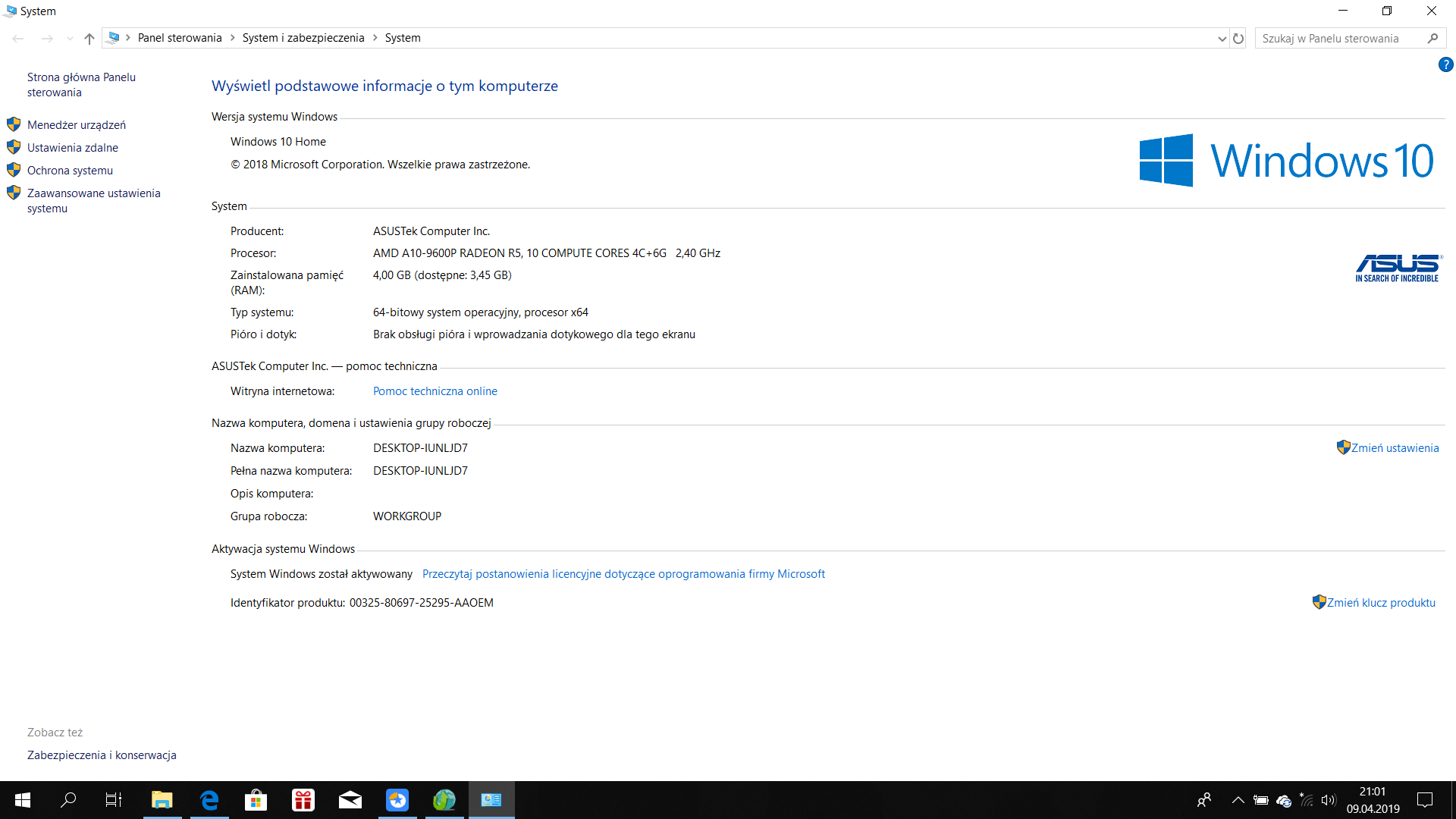The image size is (1456, 819).
Task: Open address bar history dropdown
Action: click(x=1222, y=39)
